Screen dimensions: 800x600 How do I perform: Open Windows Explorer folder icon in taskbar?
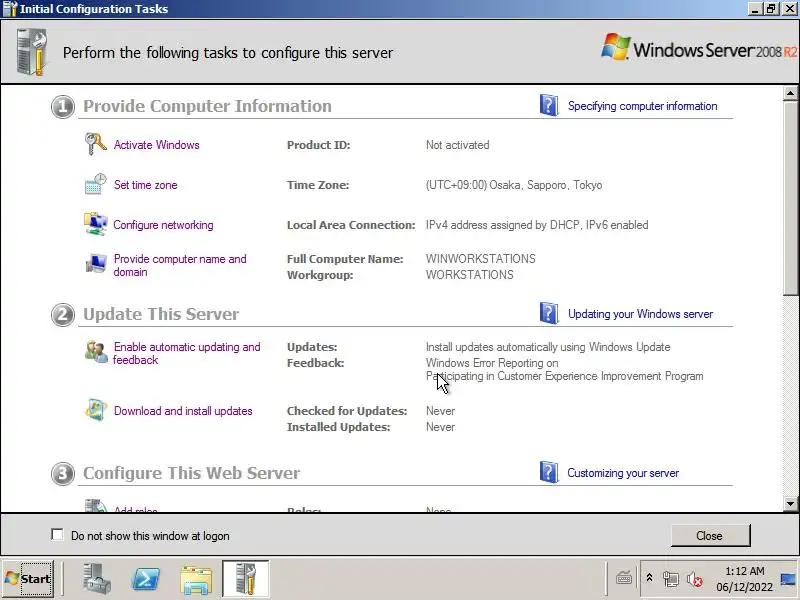[x=196, y=579]
